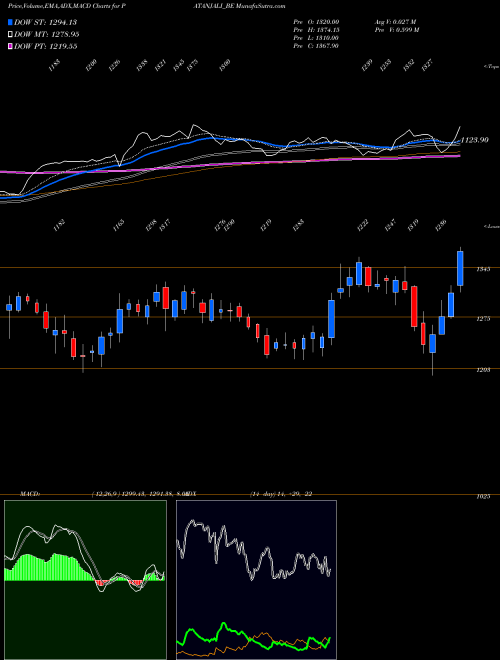
Task: Click the 1275 price axis label
Action: (483, 319)
